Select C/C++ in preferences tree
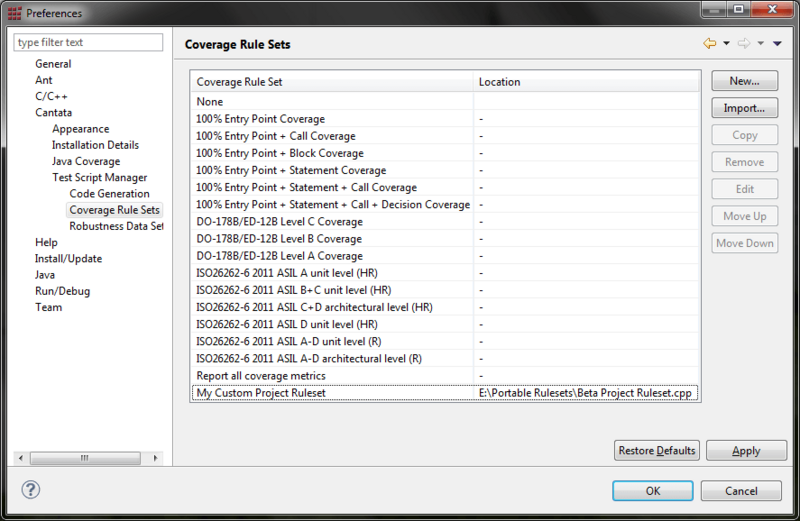Image resolution: width=800 pixels, height=521 pixels. [51, 96]
